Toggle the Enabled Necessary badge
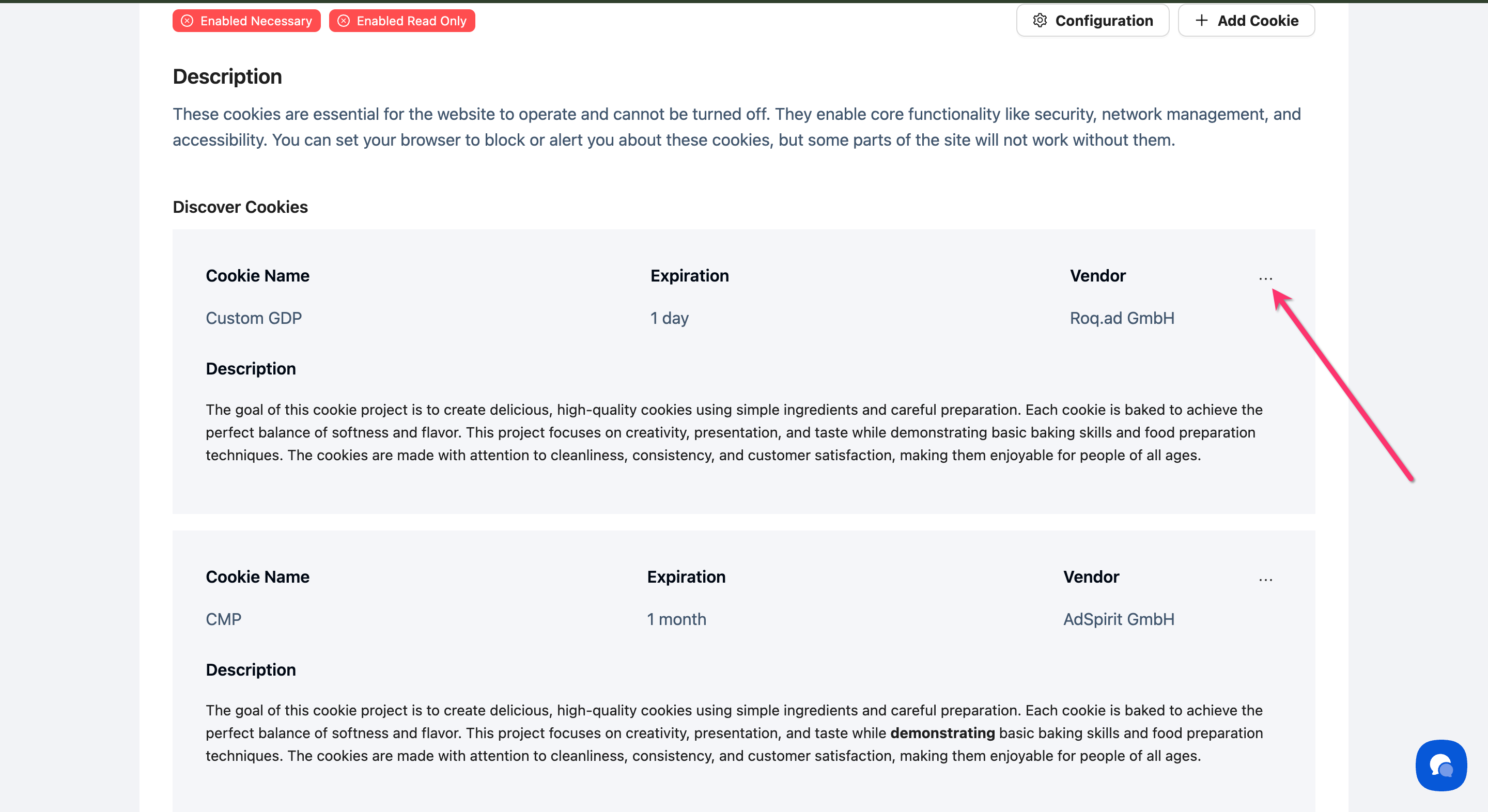The height and width of the screenshot is (812, 1488). pyautogui.click(x=246, y=21)
